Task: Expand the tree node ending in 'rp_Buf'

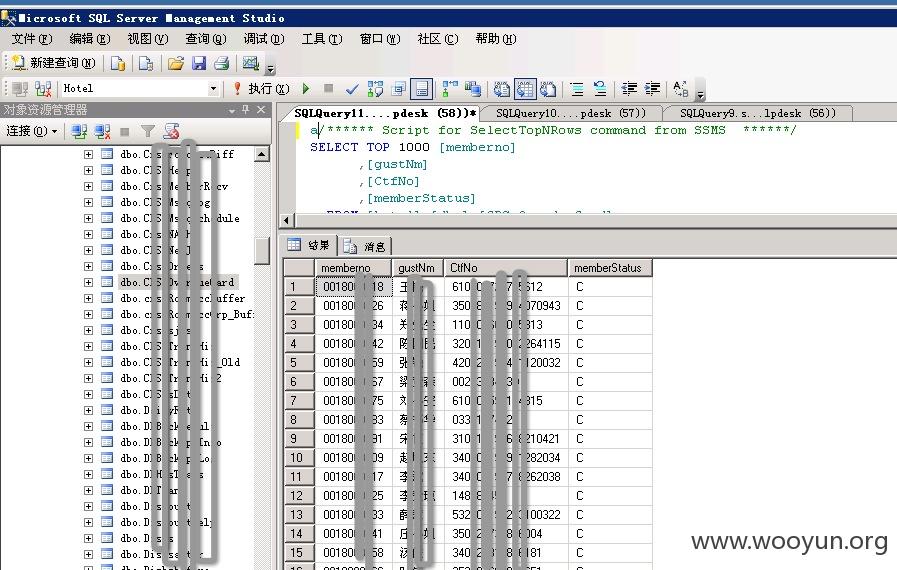Action: [x=88, y=314]
